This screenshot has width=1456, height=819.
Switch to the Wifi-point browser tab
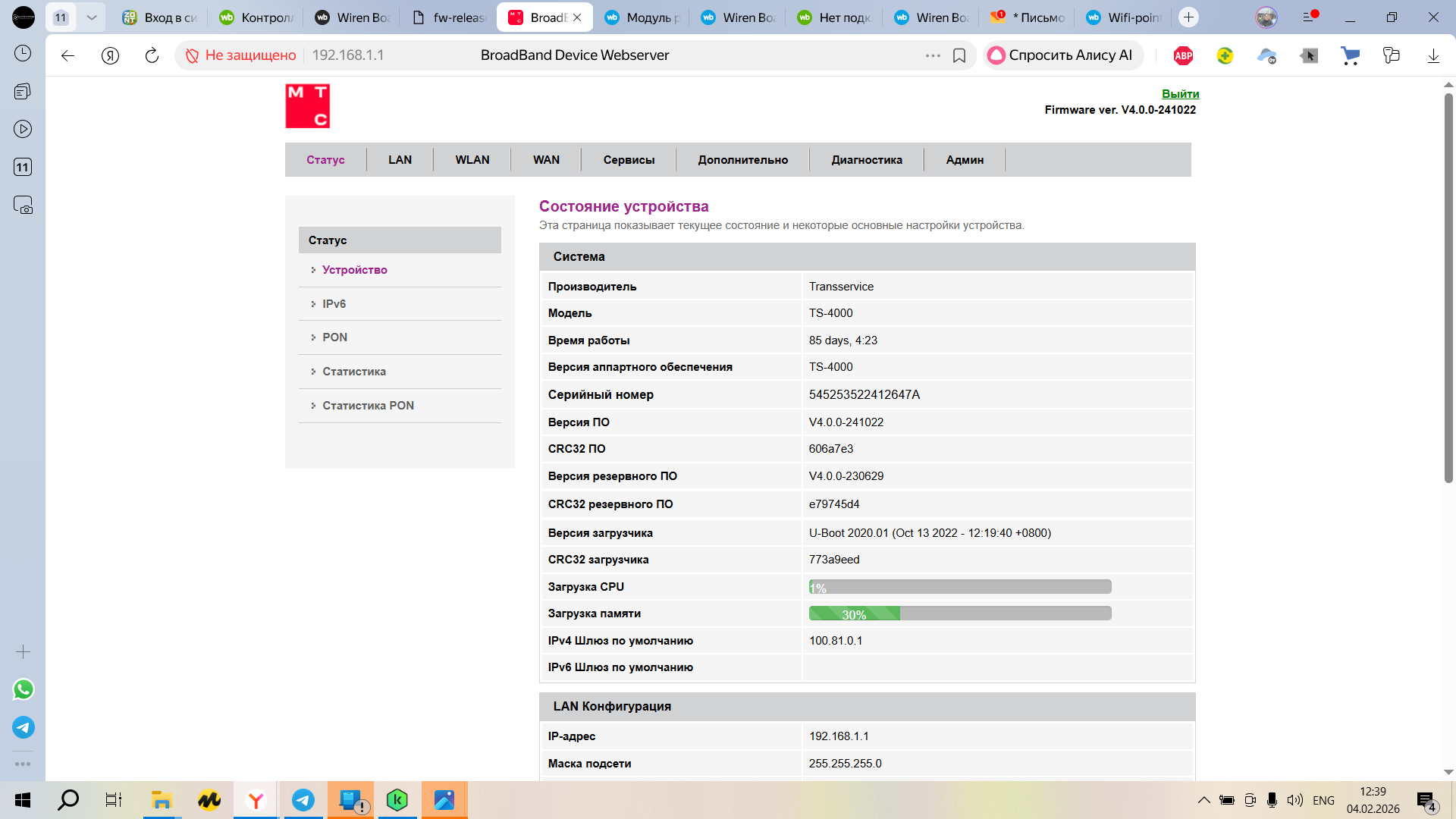[1126, 17]
